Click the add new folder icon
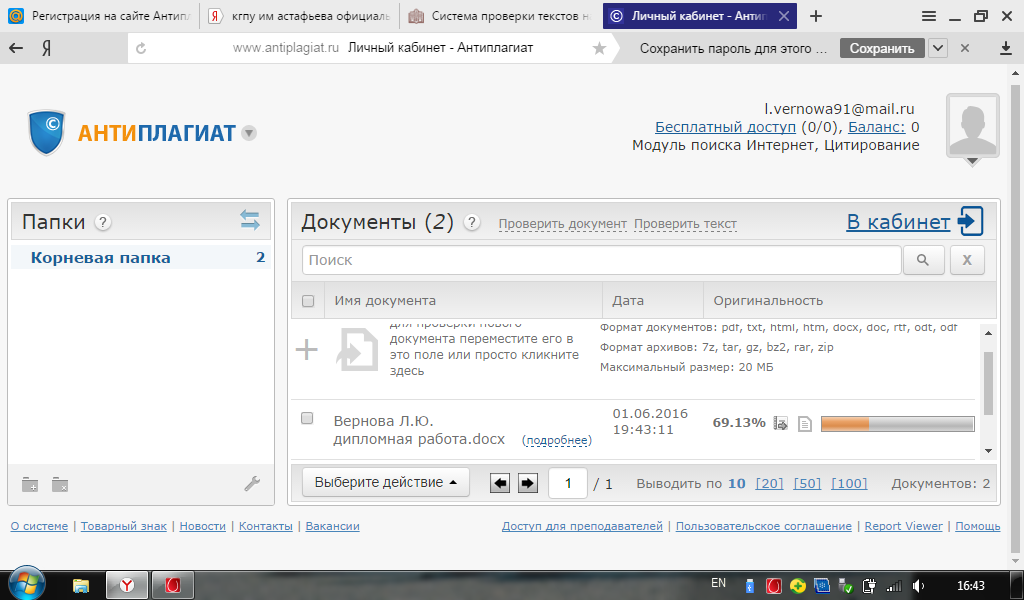The width and height of the screenshot is (1024, 600). click(30, 485)
